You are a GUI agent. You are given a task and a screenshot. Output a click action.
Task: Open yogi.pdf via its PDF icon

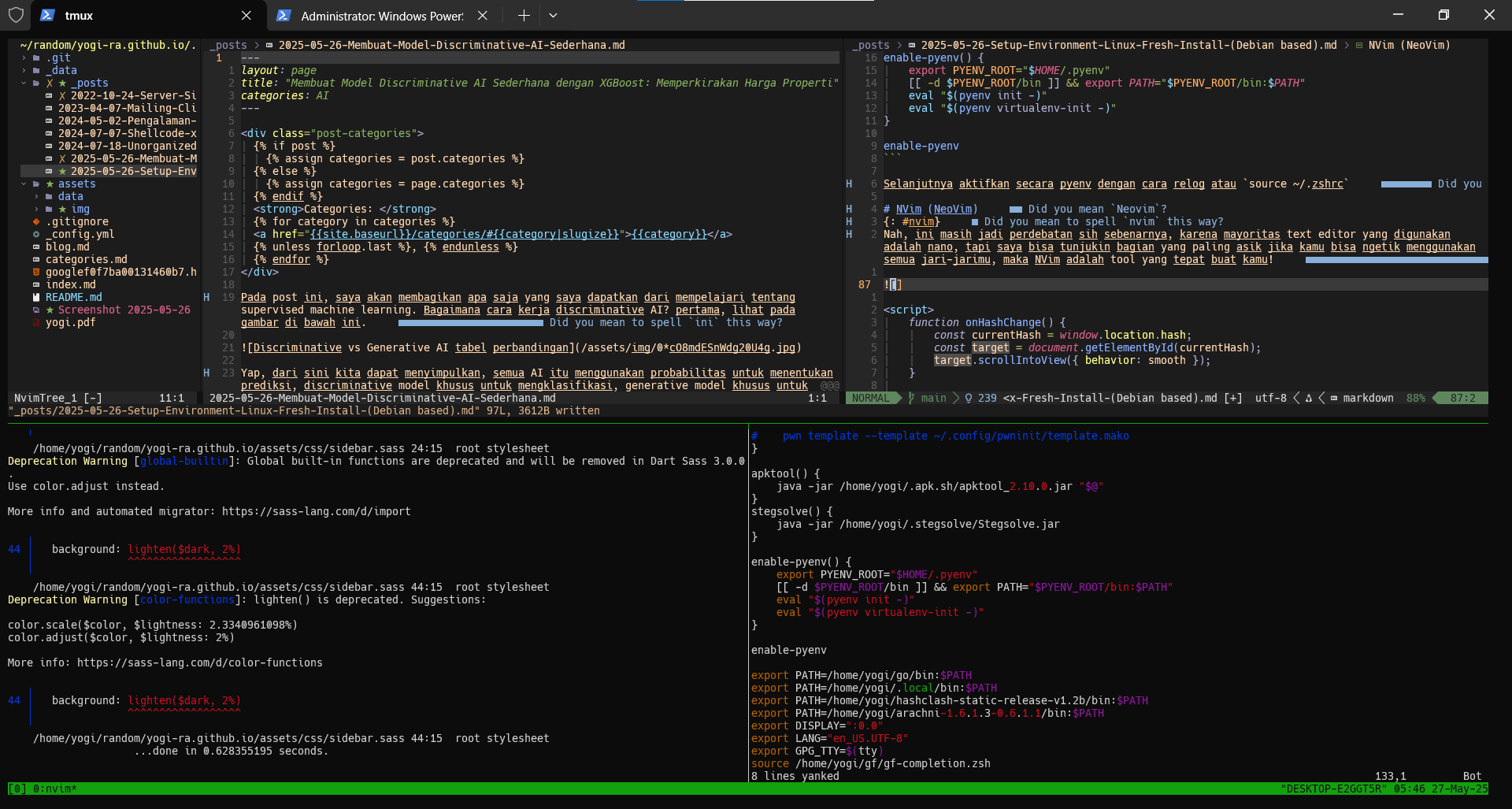[x=36, y=322]
